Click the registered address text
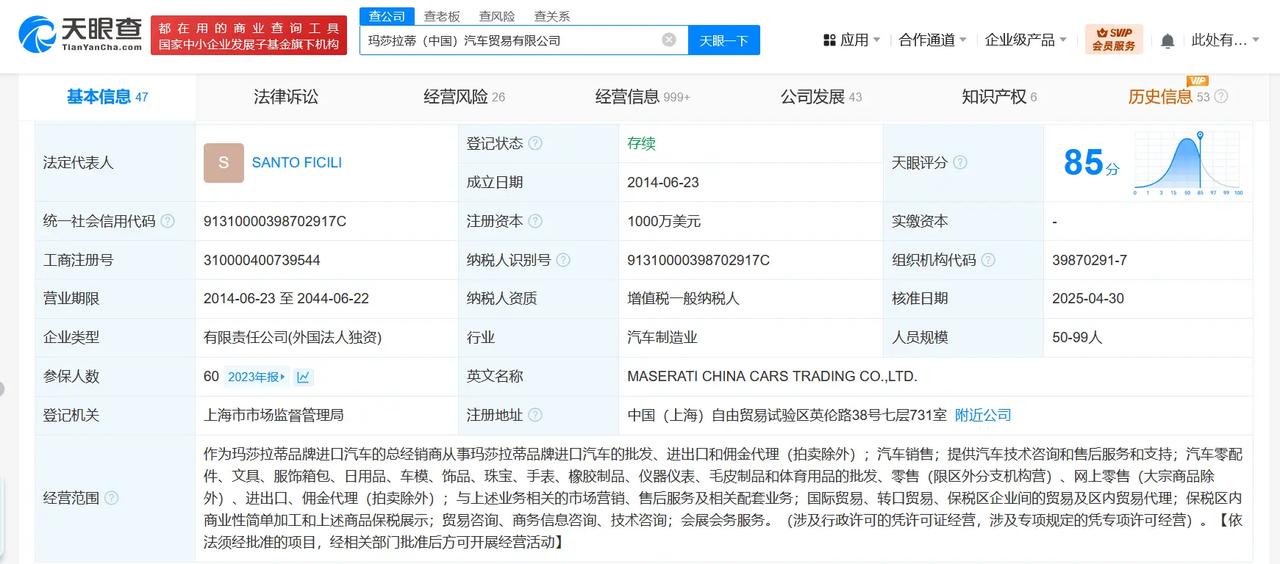1280x564 pixels. (x=787, y=415)
